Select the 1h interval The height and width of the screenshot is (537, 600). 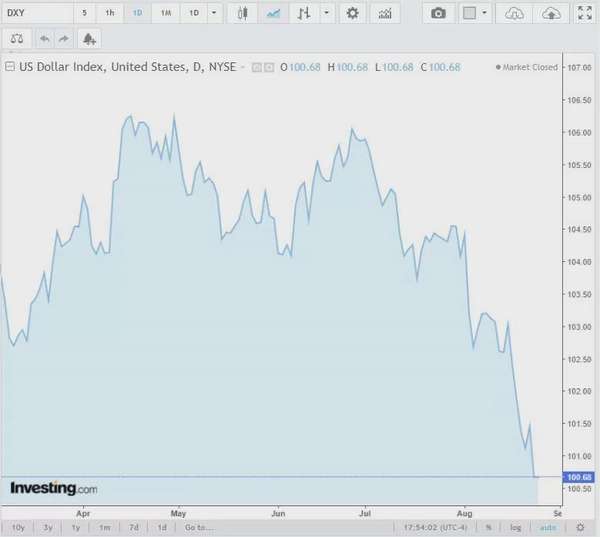(x=110, y=13)
